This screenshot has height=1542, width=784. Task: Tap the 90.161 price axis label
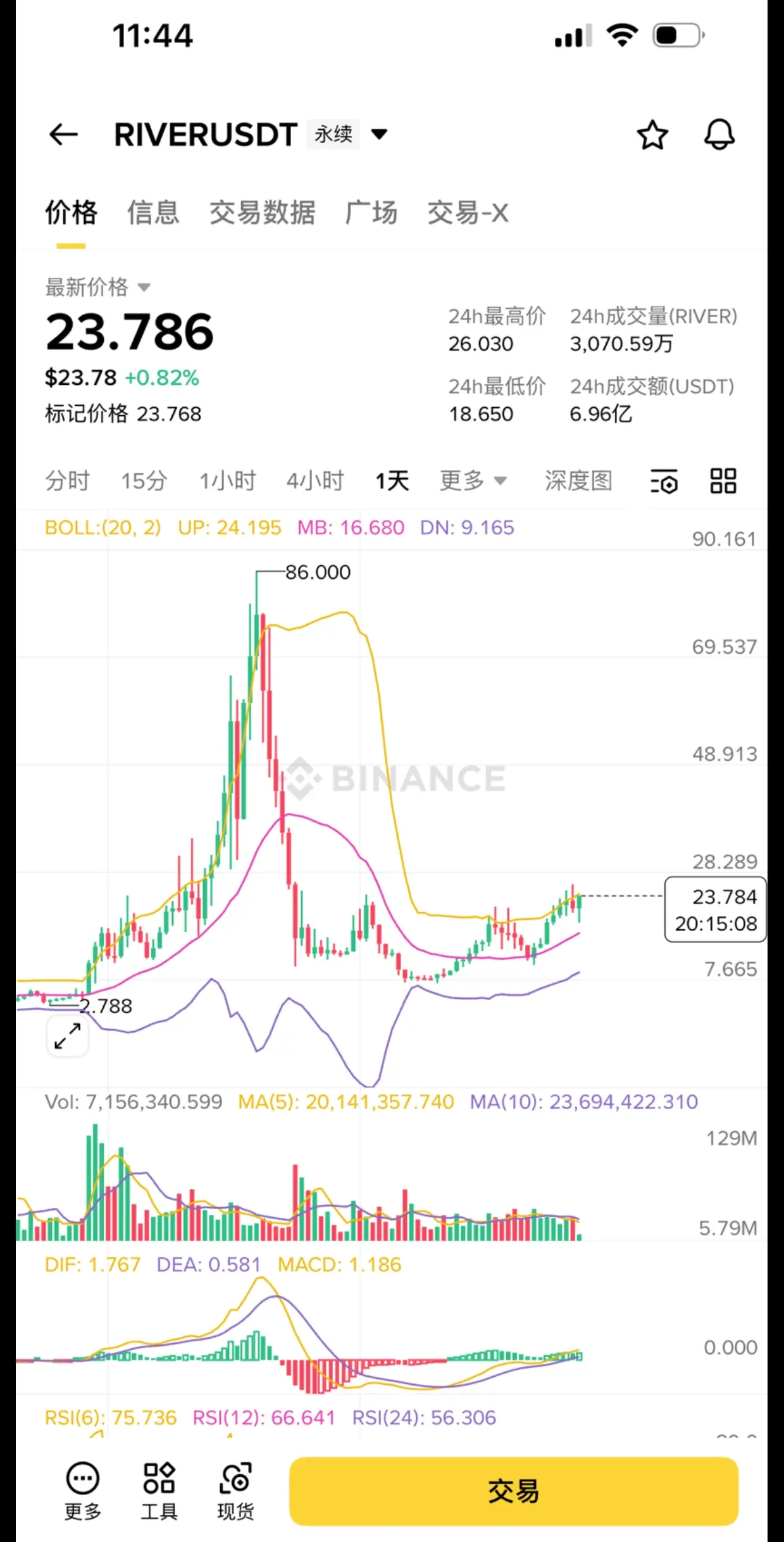[724, 539]
